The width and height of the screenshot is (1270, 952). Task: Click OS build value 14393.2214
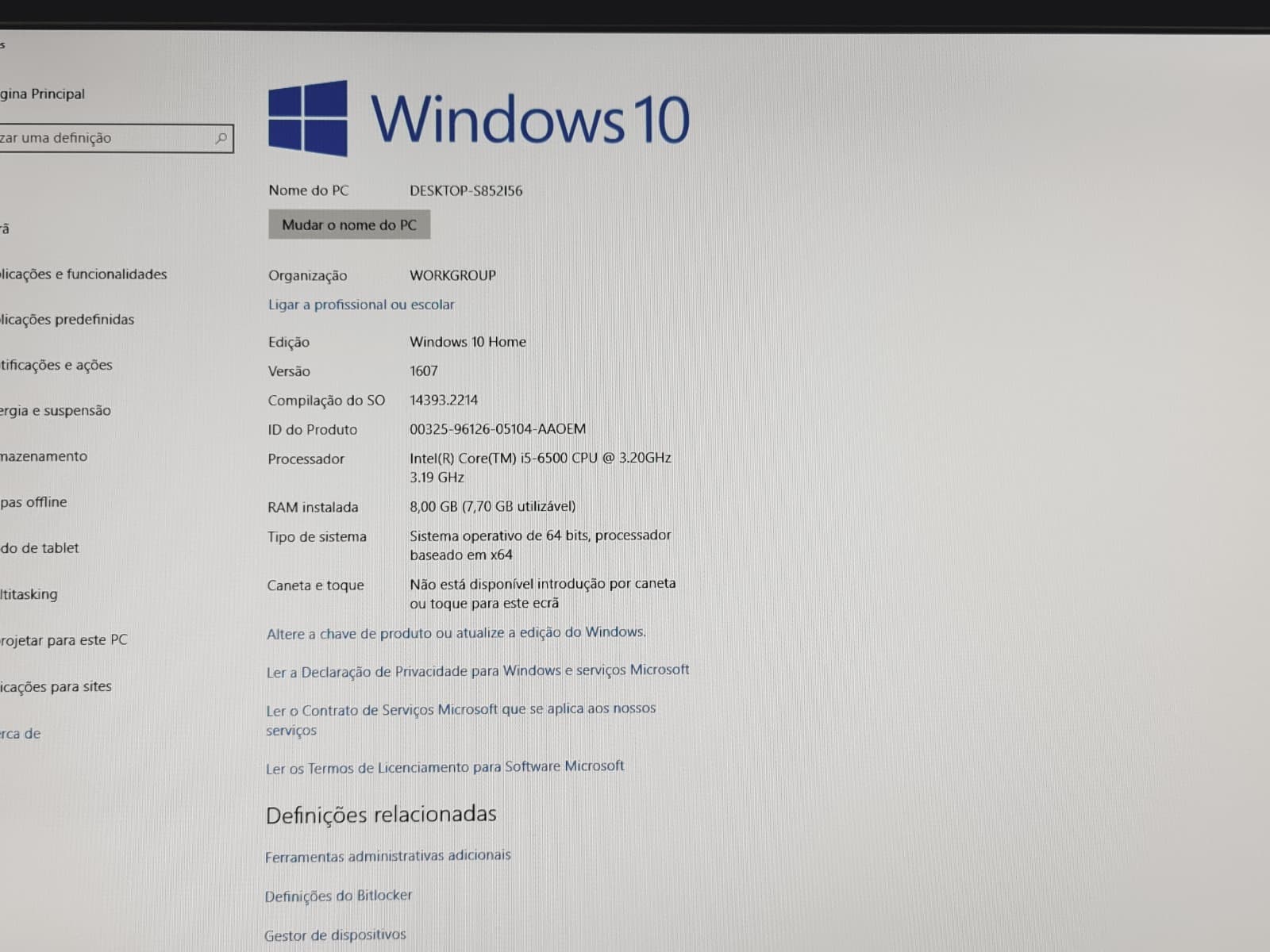click(444, 401)
